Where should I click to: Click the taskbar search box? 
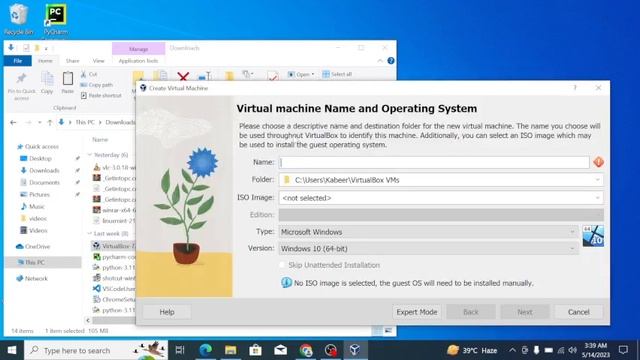pyautogui.click(x=96, y=350)
